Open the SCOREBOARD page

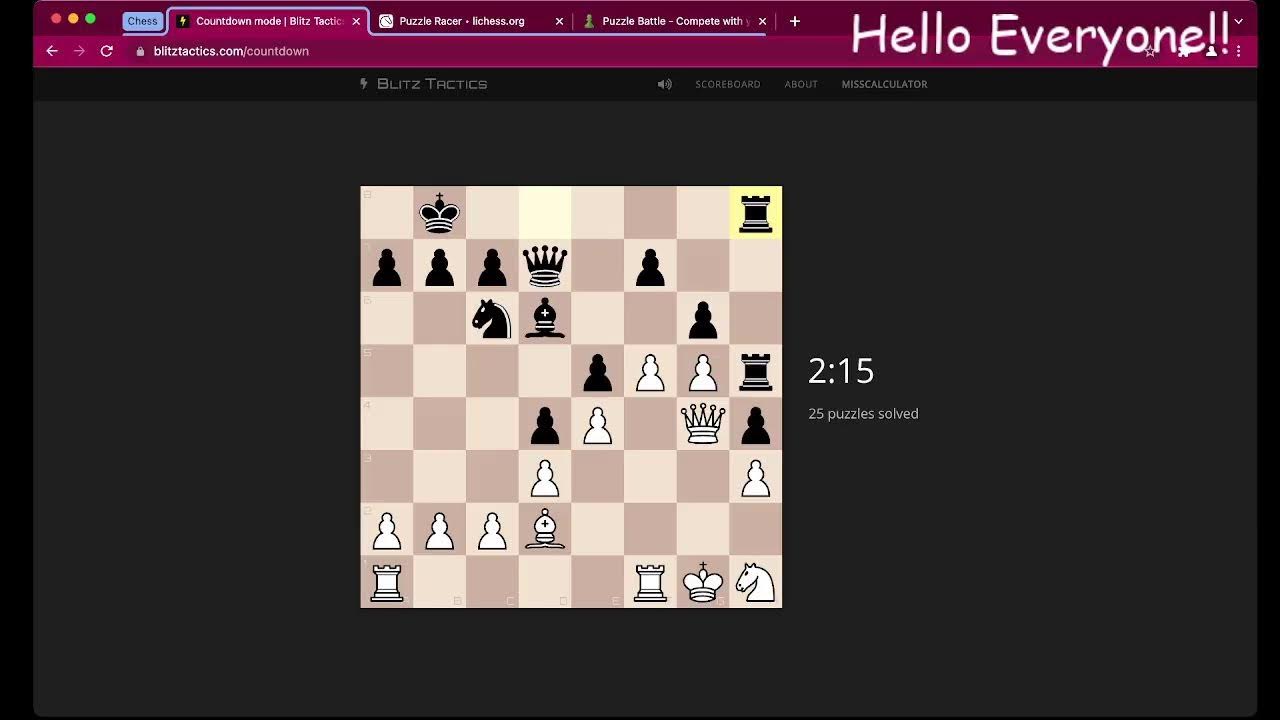coord(728,84)
